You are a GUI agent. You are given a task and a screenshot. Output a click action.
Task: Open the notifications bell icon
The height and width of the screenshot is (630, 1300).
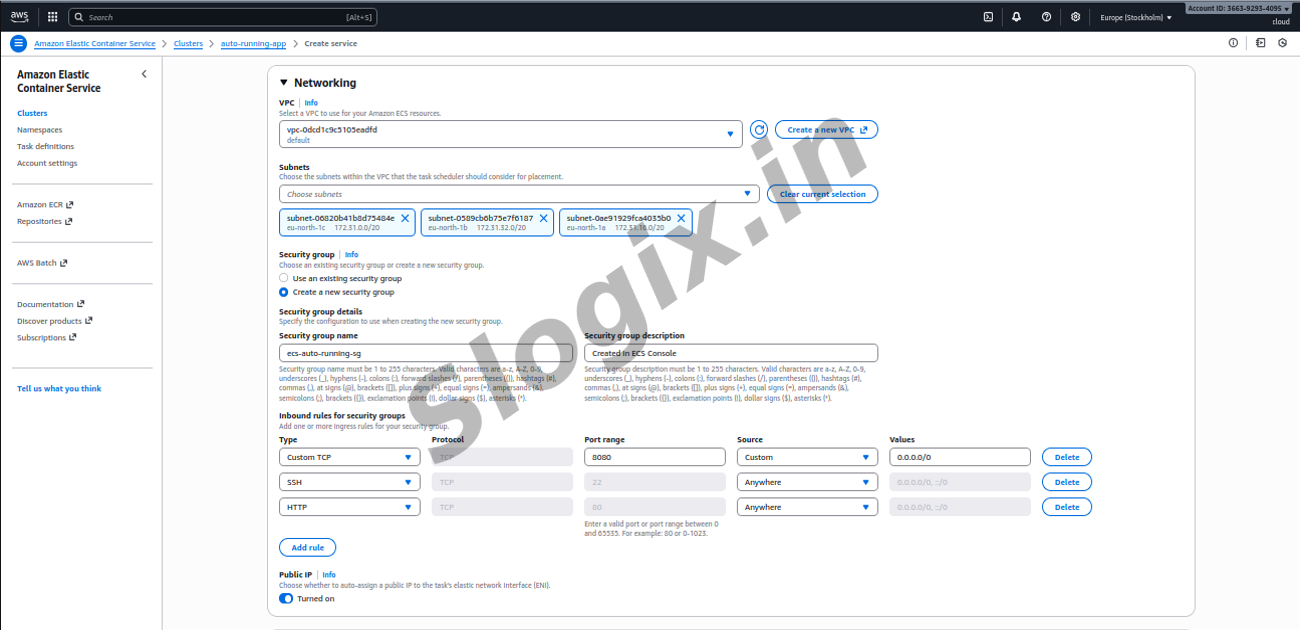[1016, 17]
